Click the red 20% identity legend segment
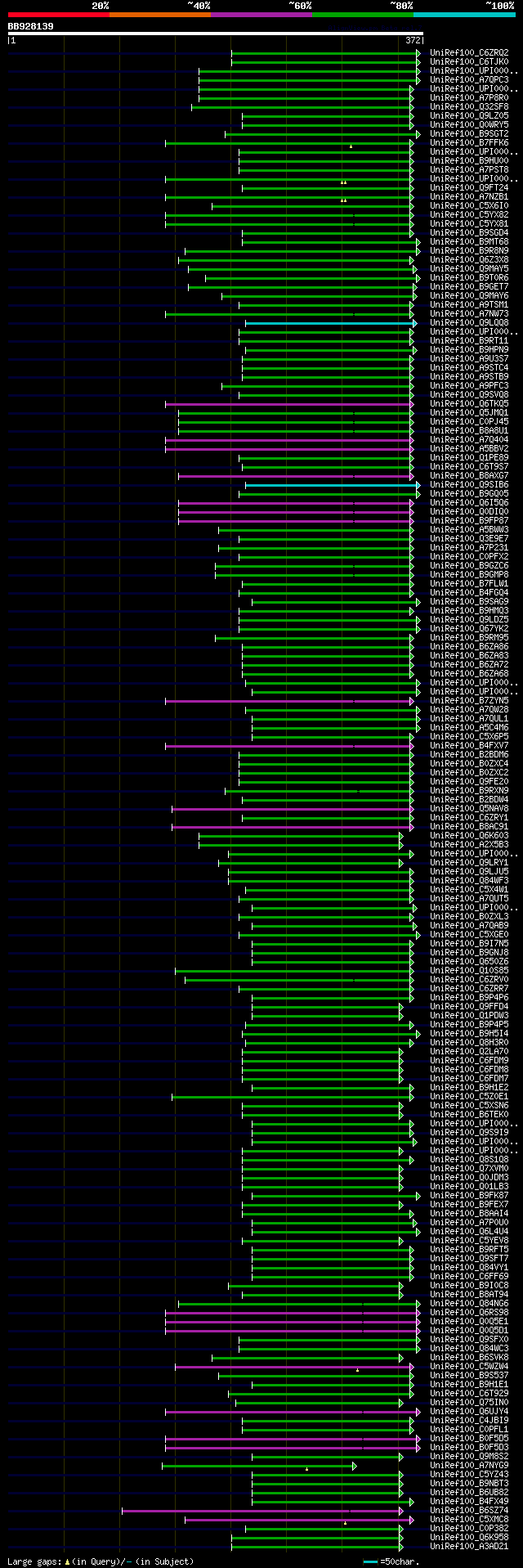The width and height of the screenshot is (523, 1568). tap(58, 15)
